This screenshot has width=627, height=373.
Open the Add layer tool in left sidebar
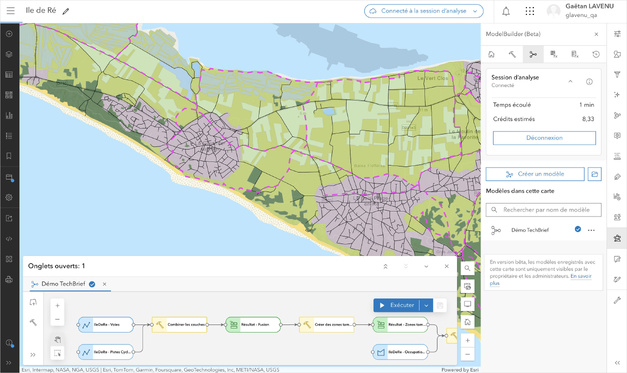click(9, 34)
